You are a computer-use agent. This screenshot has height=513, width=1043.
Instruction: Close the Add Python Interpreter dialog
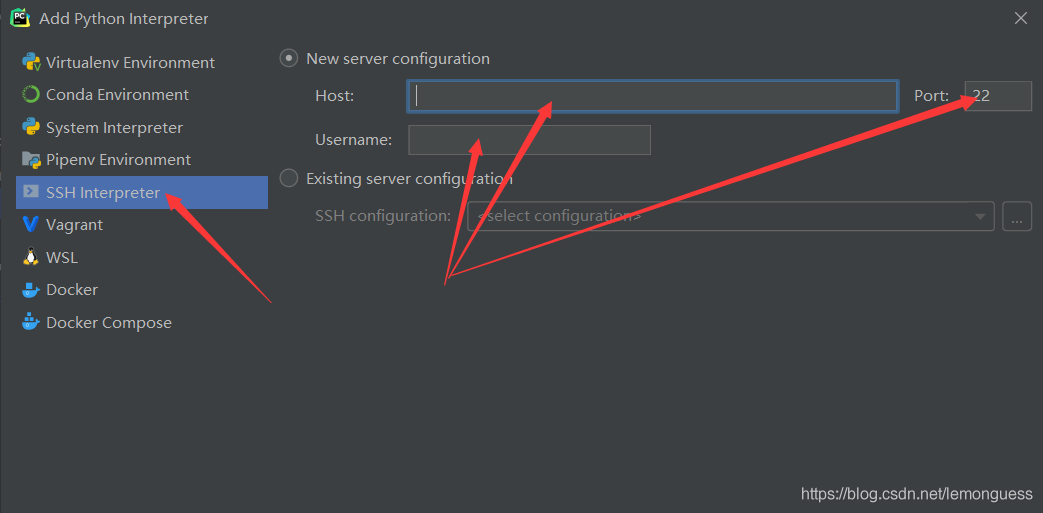1020,18
